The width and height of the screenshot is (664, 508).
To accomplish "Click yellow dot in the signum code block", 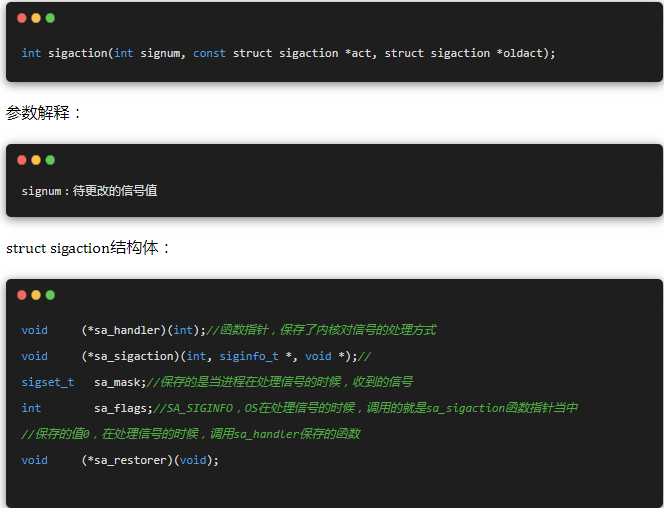I will click(x=36, y=160).
